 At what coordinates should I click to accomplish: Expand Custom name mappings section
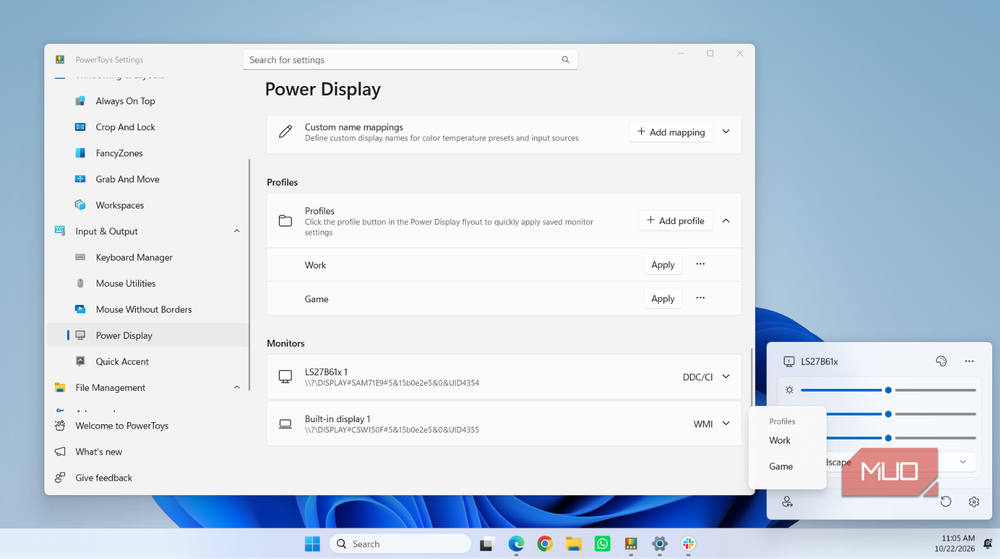726,132
